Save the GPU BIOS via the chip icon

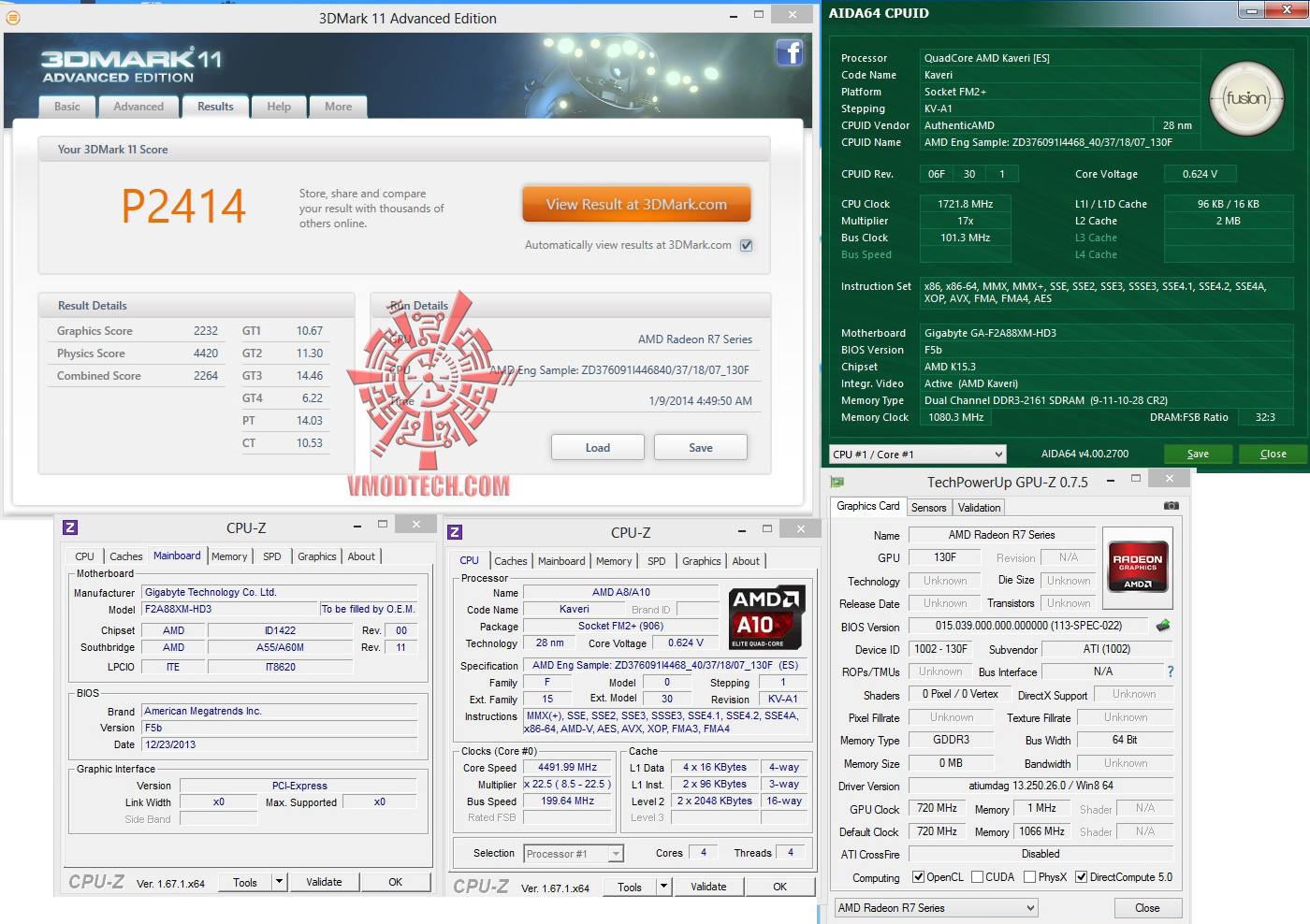coord(1163,625)
